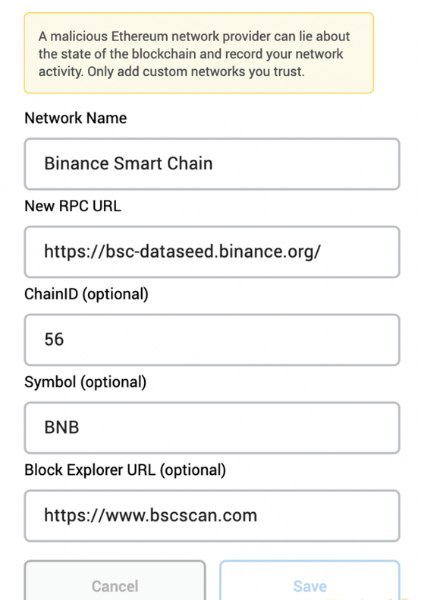Place cursor in bsc-dataseed.binance.org URL text

(182, 252)
